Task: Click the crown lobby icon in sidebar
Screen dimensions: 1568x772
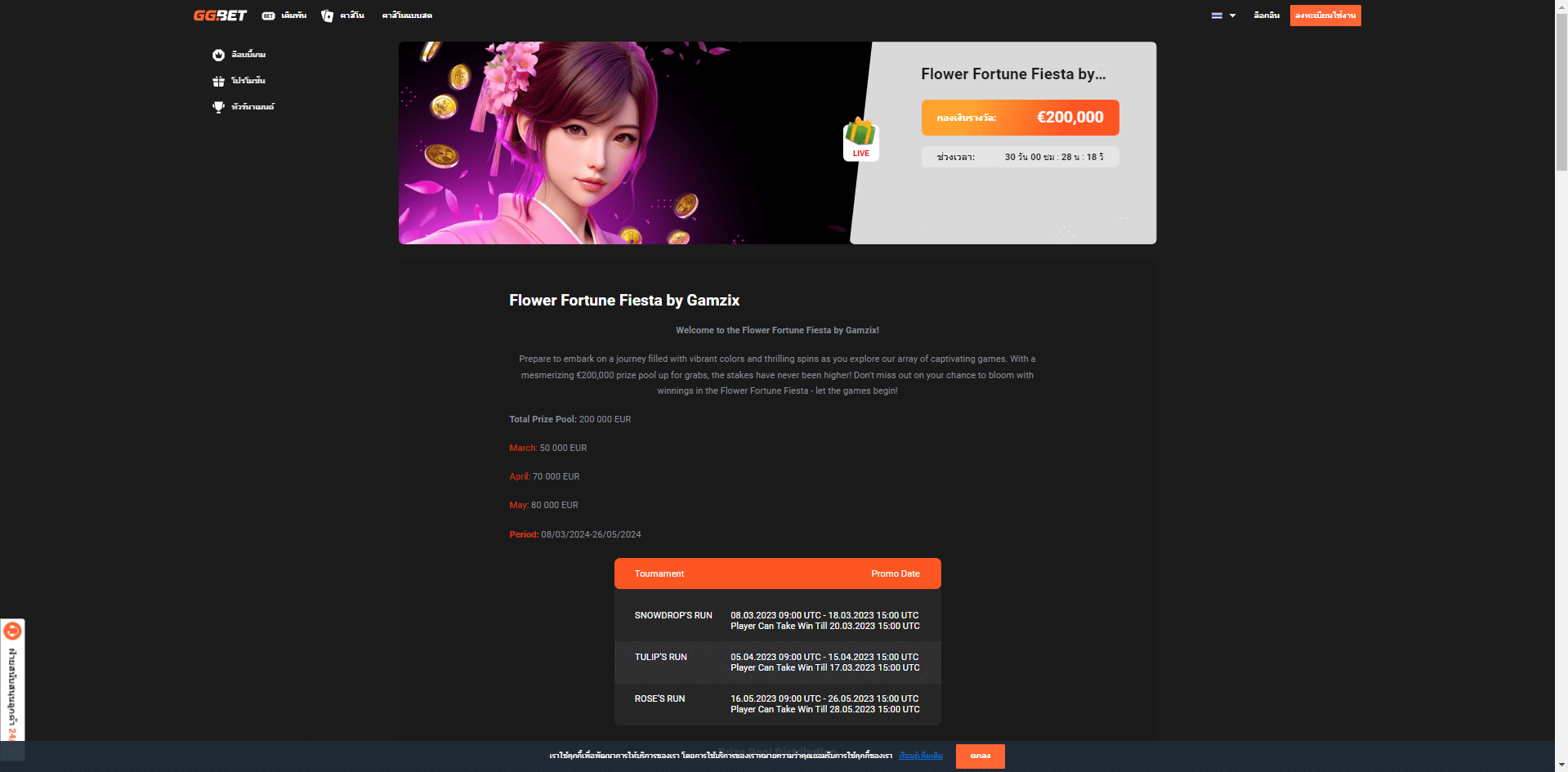Action: coord(218,55)
